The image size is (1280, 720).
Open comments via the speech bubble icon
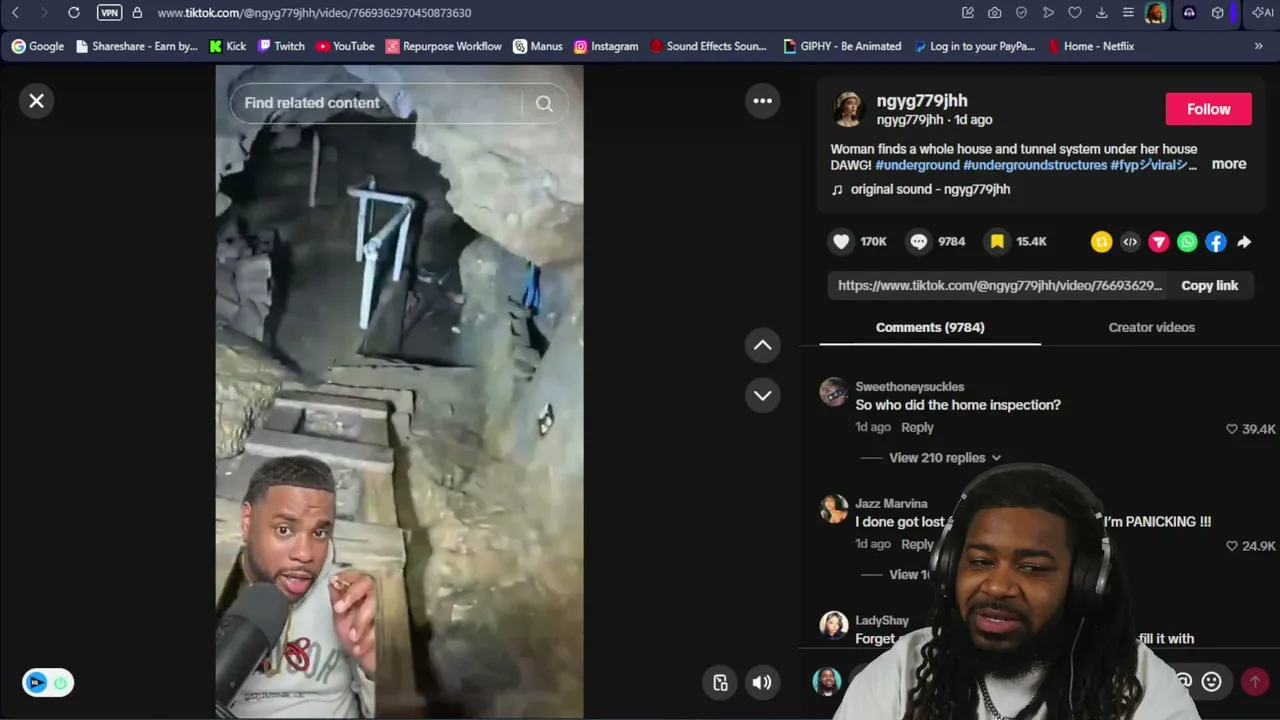click(x=918, y=241)
